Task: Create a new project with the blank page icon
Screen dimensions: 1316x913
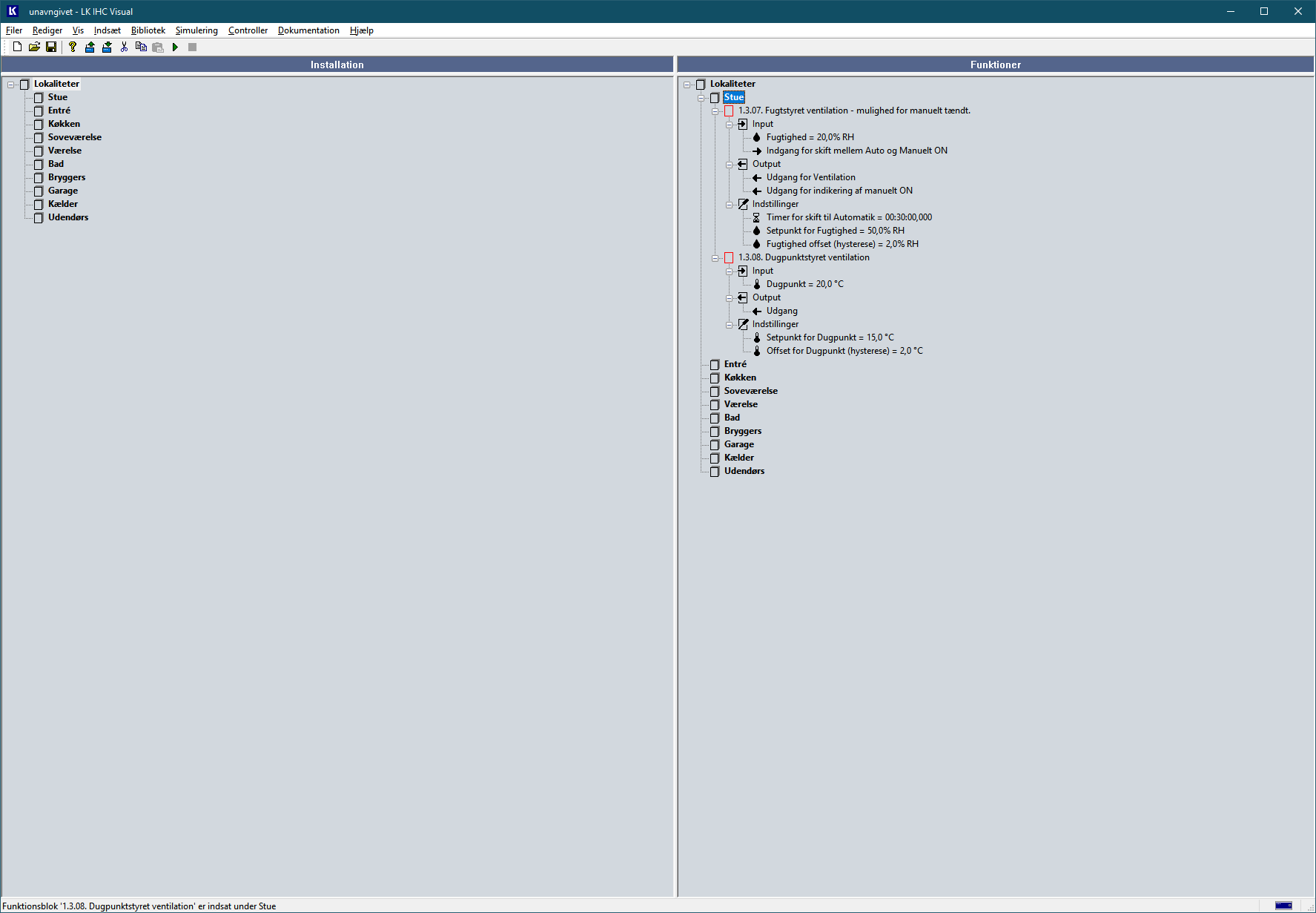Action: 17,47
